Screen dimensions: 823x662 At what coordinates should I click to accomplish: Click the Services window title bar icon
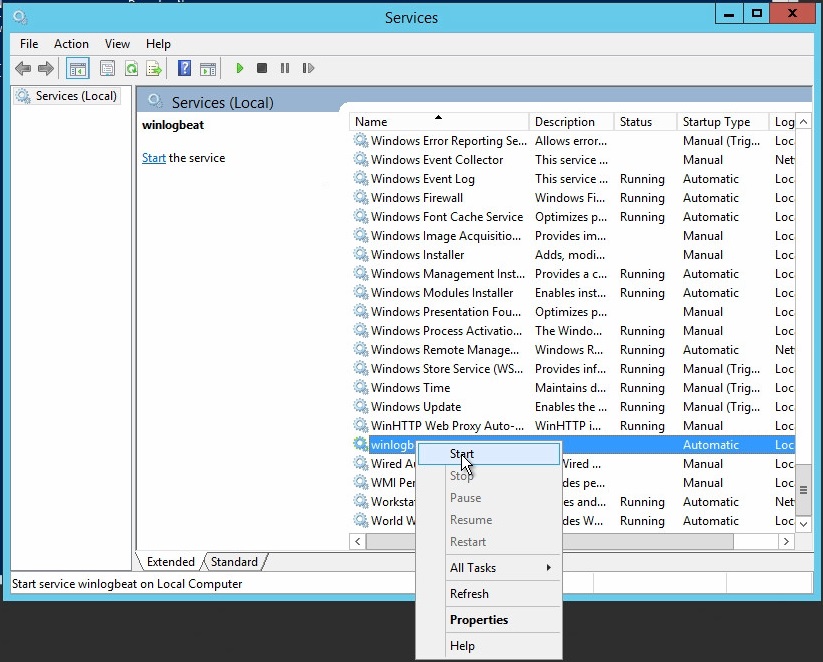coord(20,17)
